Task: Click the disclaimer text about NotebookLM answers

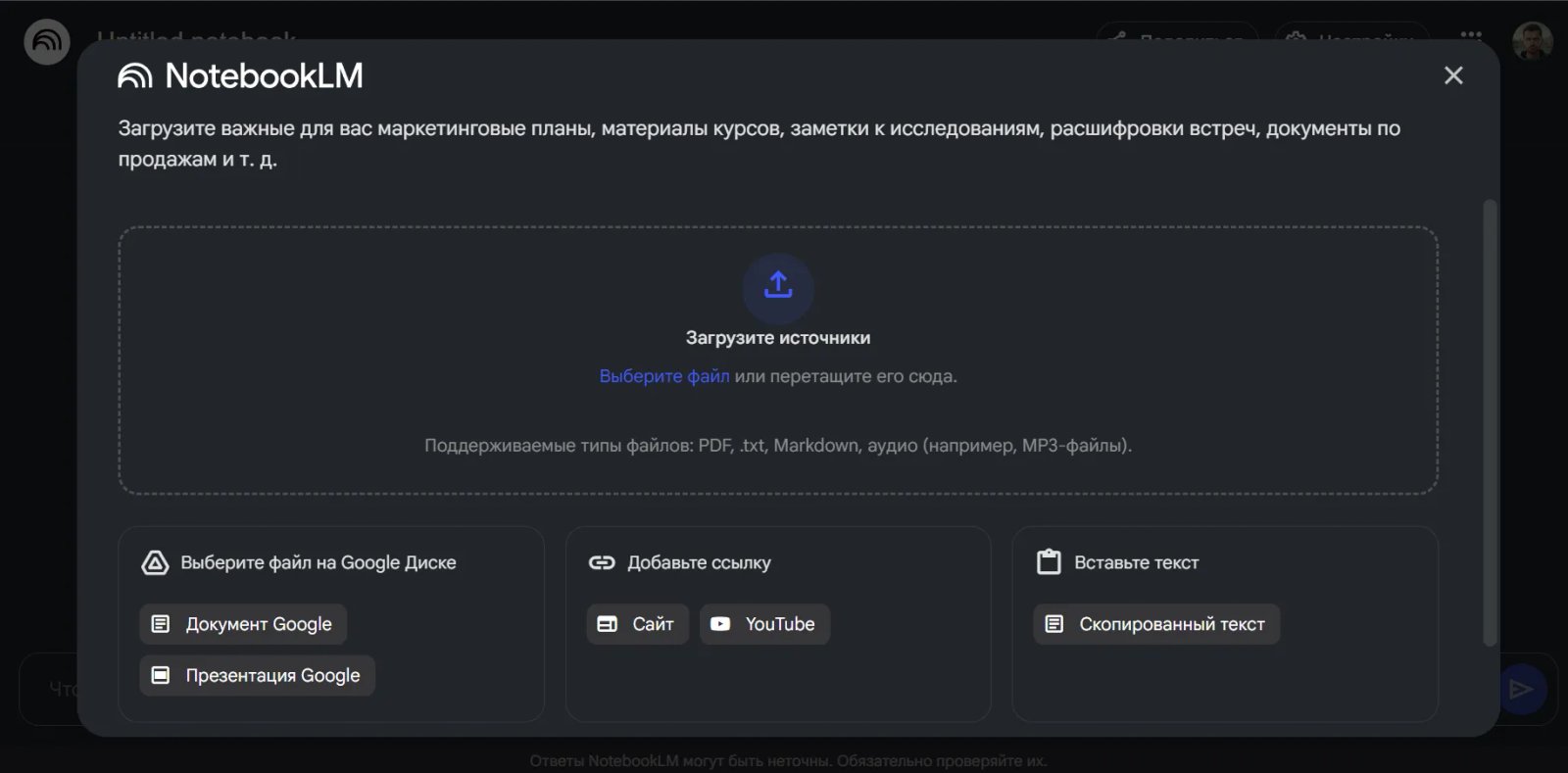Action: [788, 761]
